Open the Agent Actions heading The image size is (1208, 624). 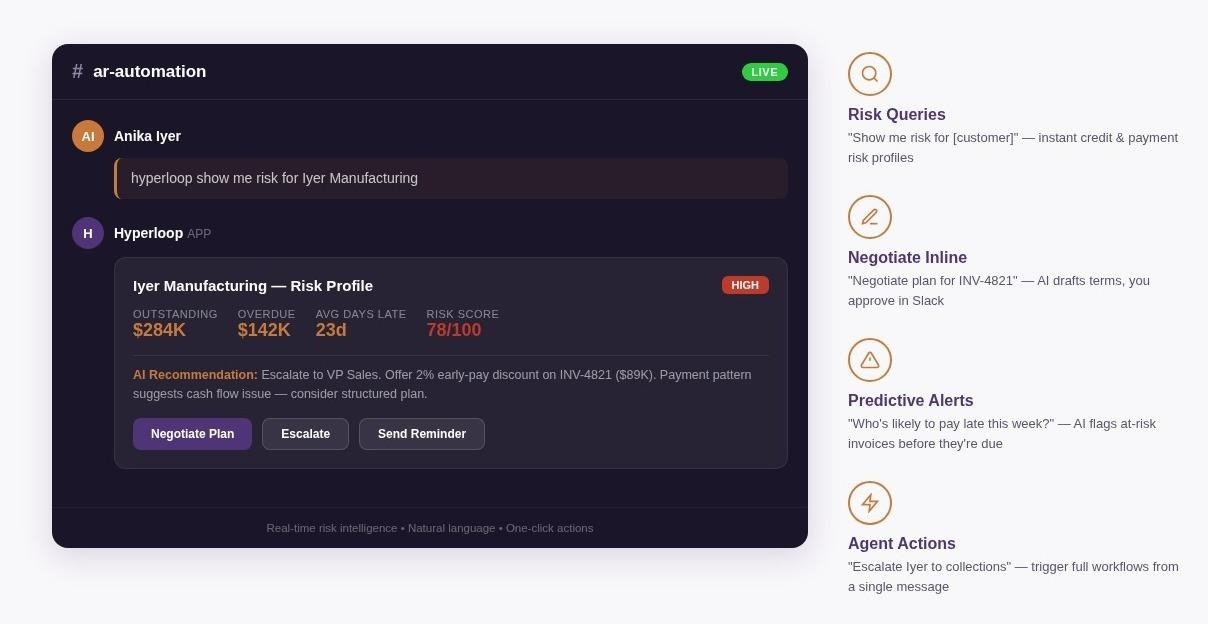point(902,544)
